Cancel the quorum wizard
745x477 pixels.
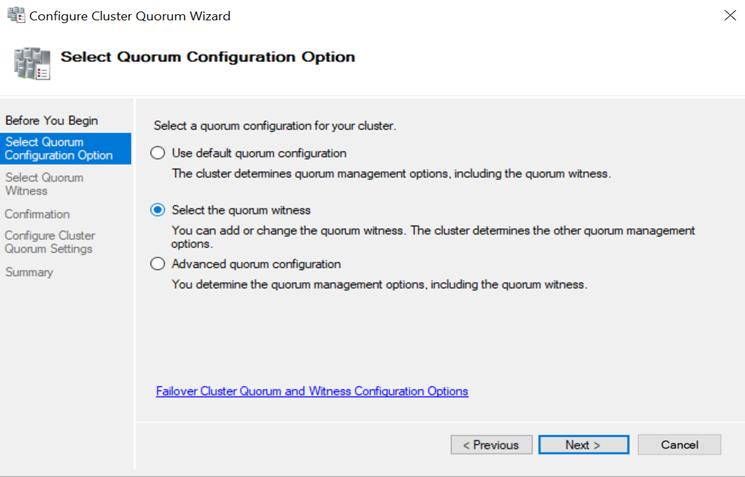679,445
